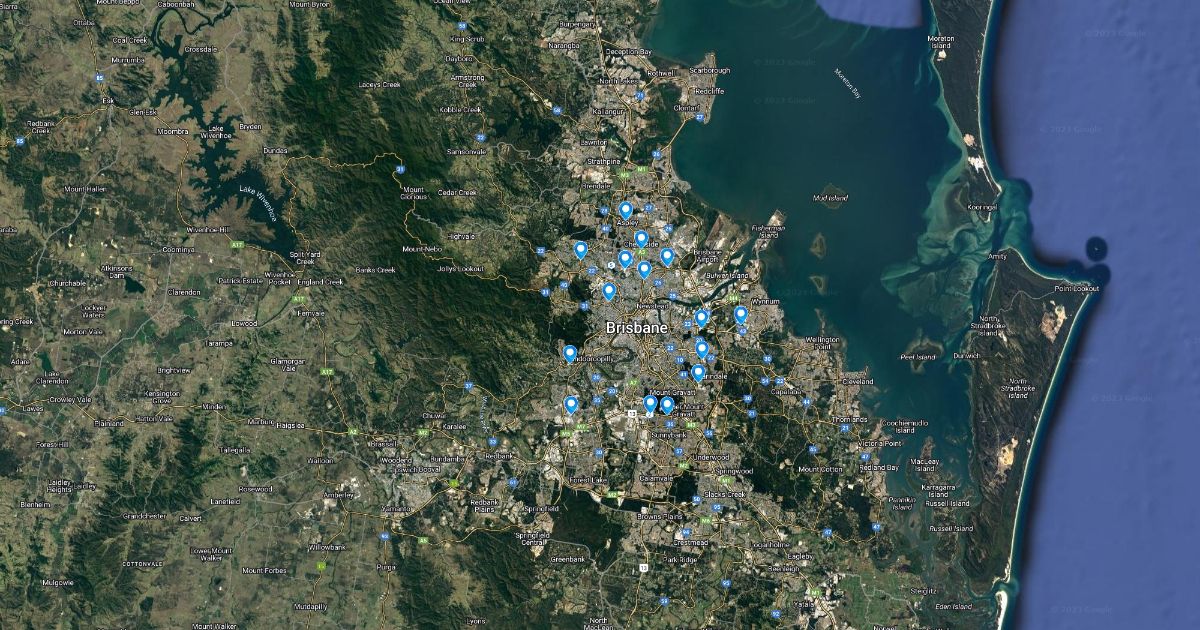Open the pin located at Indooroopilly
The width and height of the screenshot is (1200, 630).
[570, 353]
